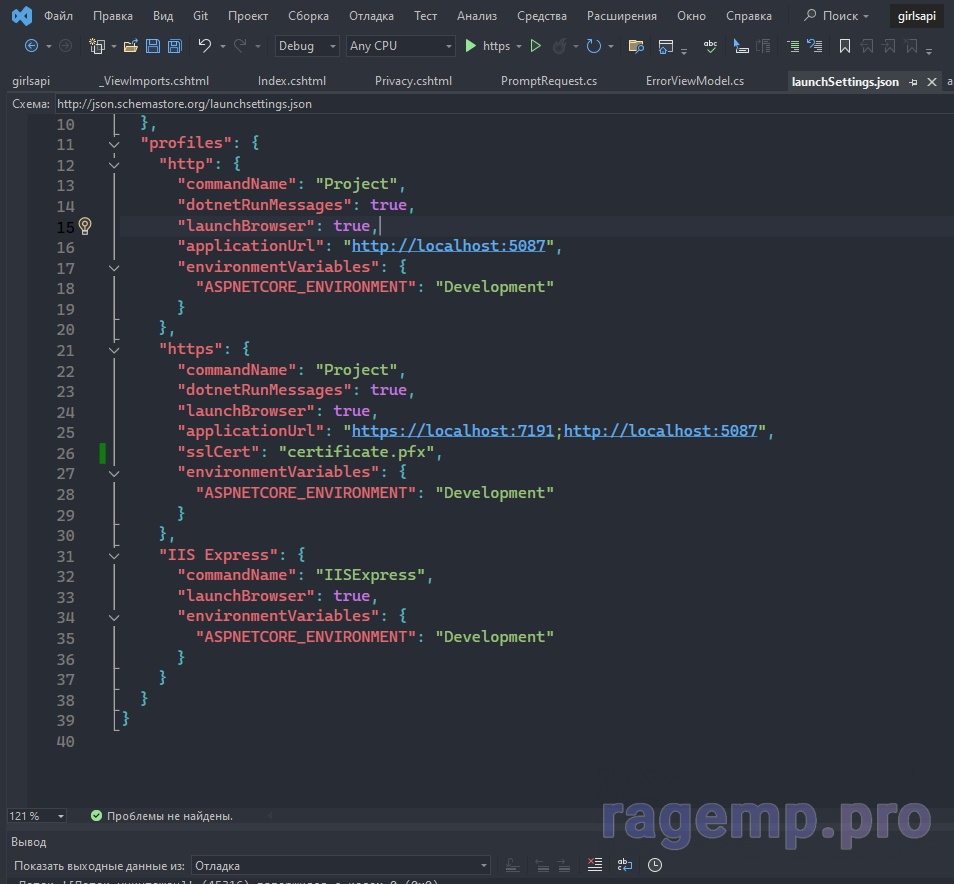Image resolution: width=954 pixels, height=884 pixels.
Task: Click the https://localhost:7191 link
Action: click(x=455, y=431)
